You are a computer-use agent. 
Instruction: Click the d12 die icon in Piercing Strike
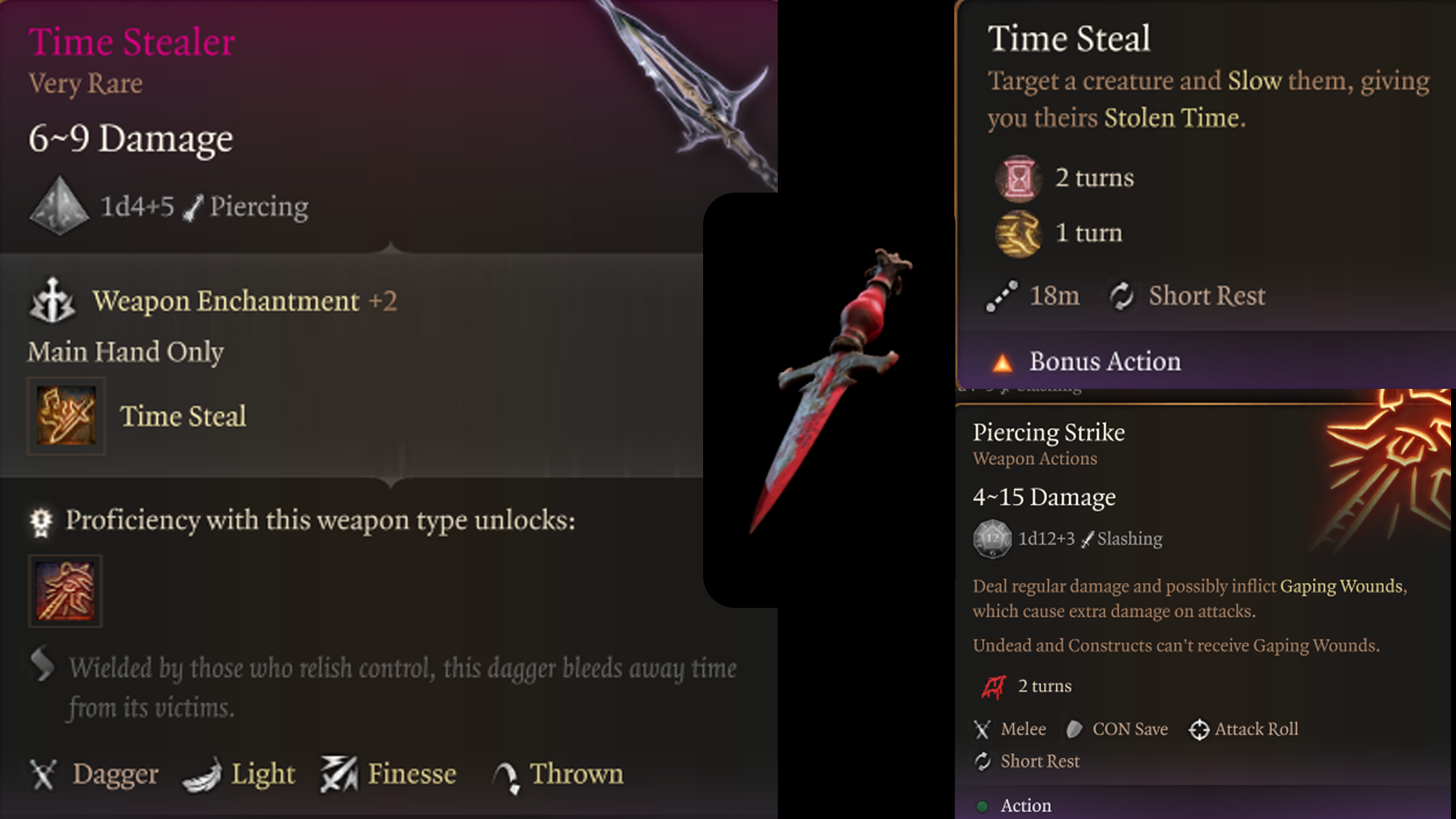[992, 539]
